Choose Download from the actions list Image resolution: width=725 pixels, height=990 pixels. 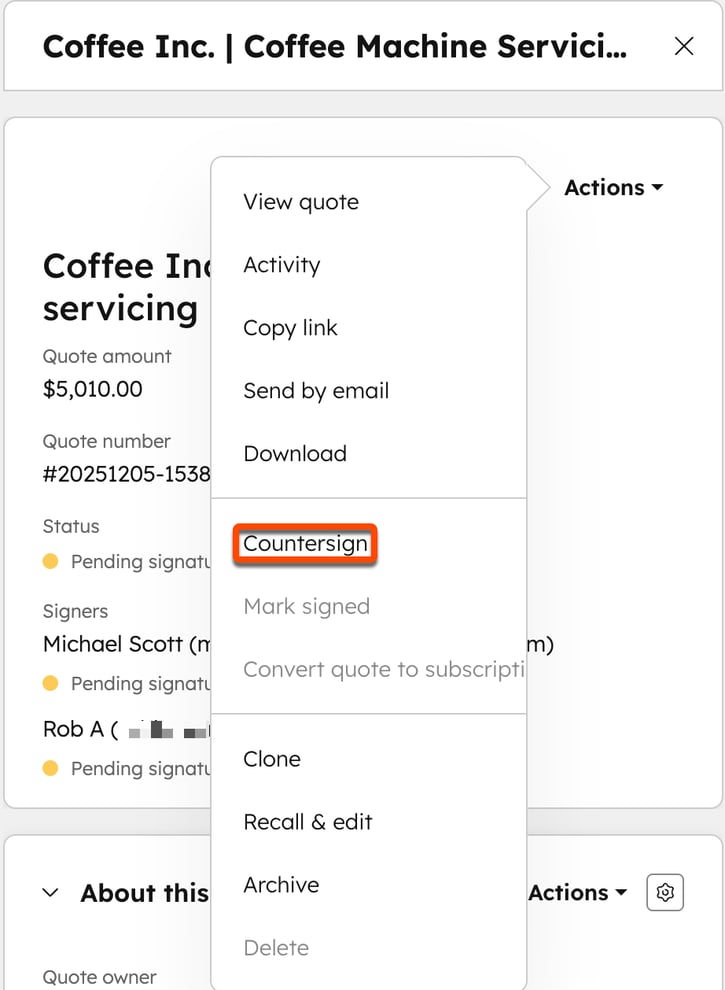[x=295, y=453]
